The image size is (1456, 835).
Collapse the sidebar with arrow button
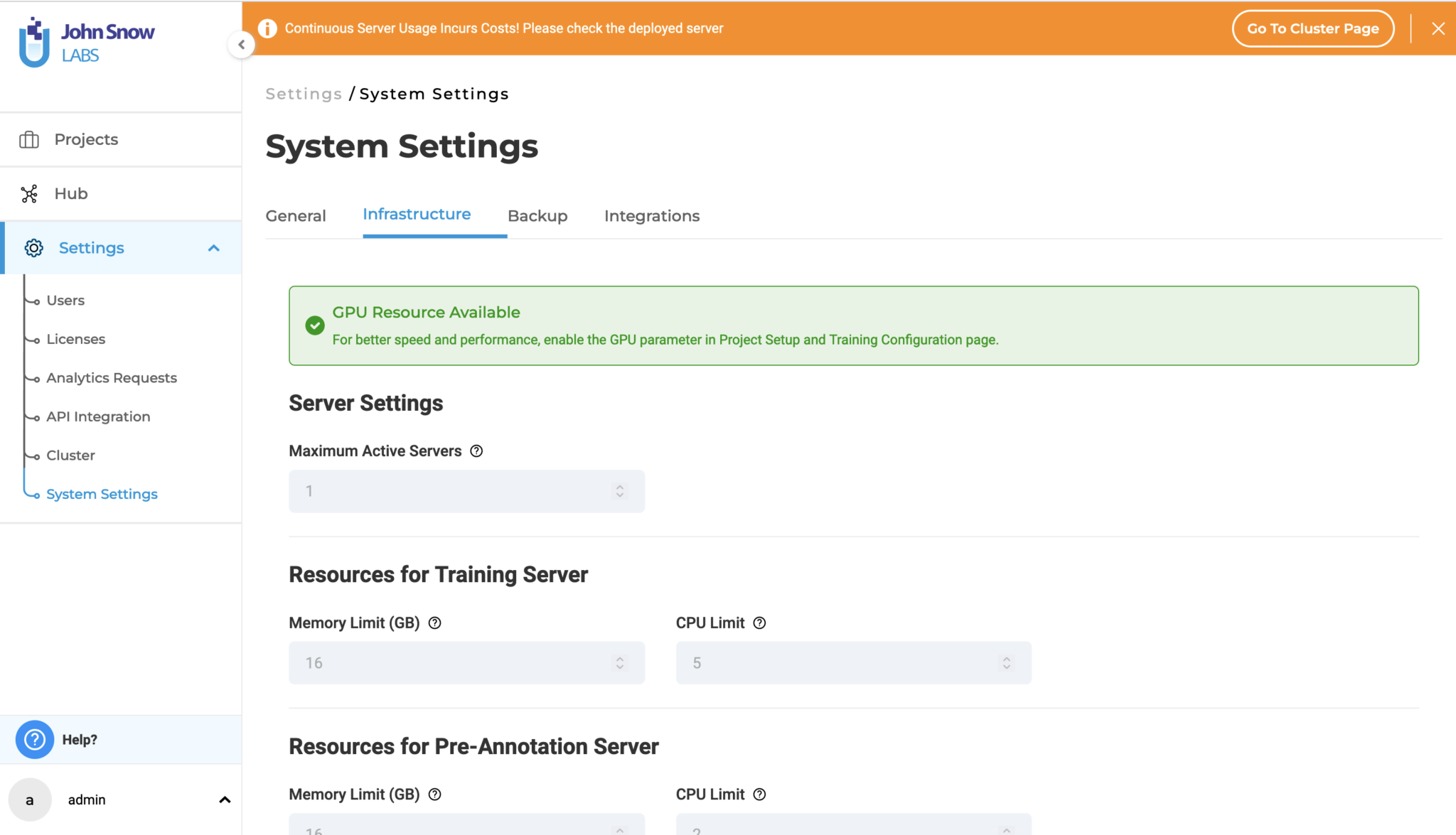click(x=242, y=45)
